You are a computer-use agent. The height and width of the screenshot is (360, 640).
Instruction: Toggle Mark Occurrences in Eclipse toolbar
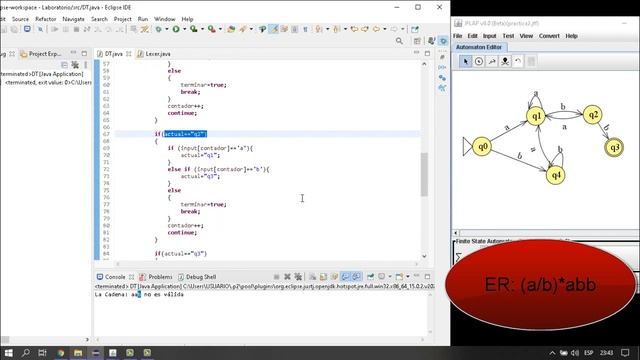click(273, 29)
